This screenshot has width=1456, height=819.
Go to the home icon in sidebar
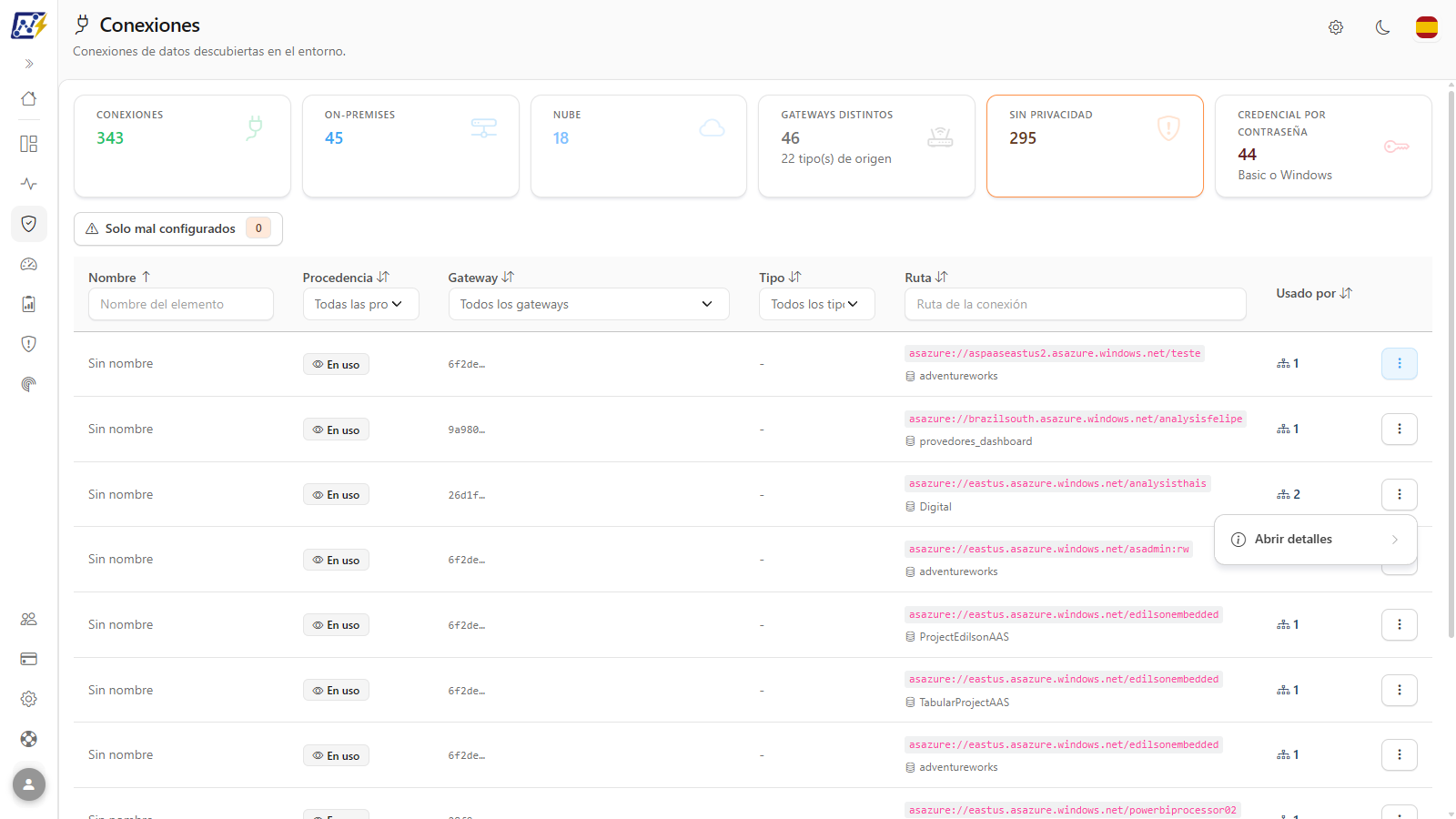29,98
